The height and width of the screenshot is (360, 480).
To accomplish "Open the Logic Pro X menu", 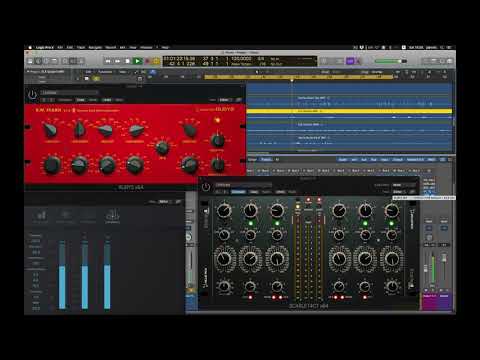I will click(45, 47).
